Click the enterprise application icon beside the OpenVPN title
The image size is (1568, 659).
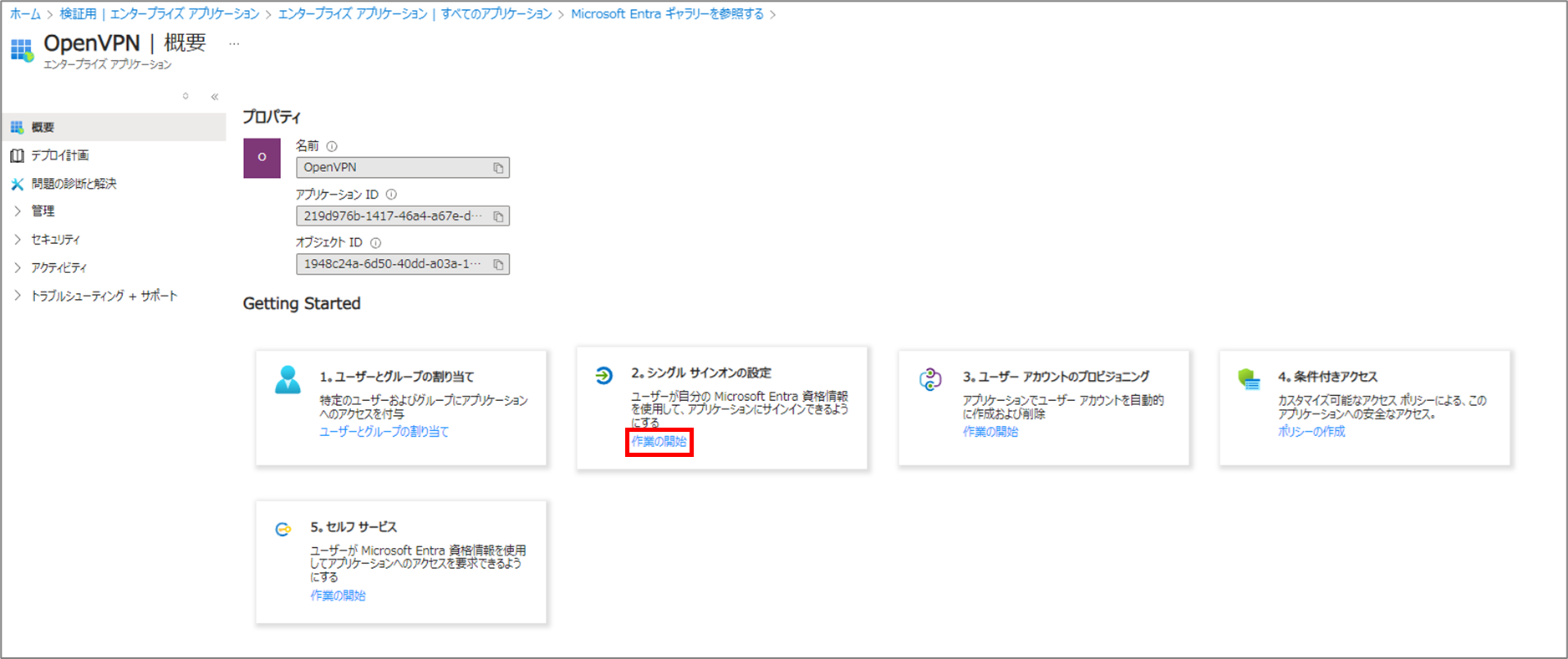(22, 51)
